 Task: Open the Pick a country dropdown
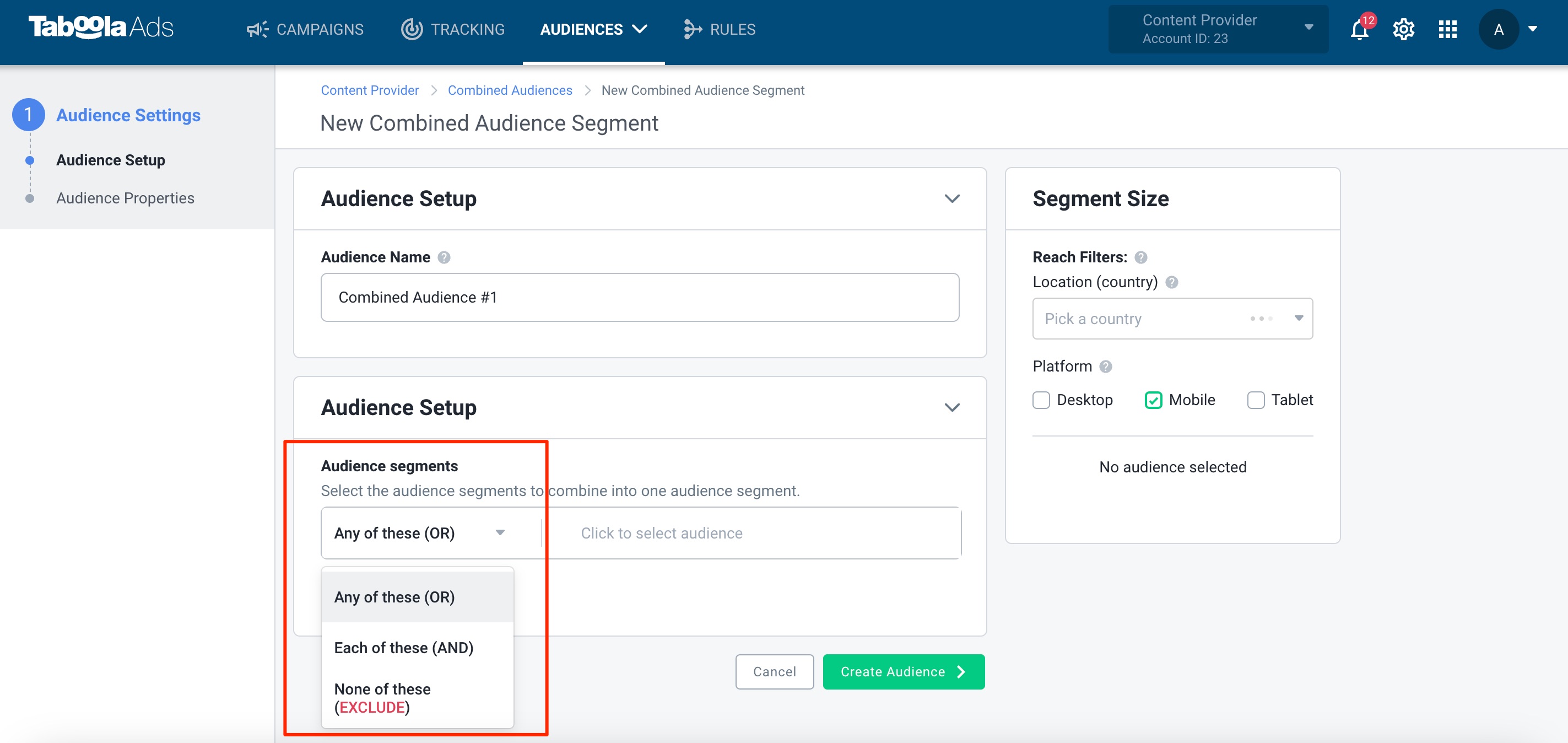(x=1172, y=319)
